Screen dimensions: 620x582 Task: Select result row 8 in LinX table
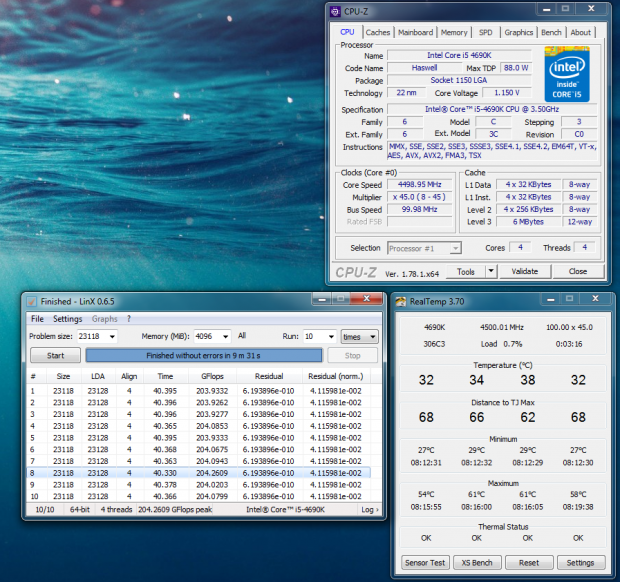point(200,473)
